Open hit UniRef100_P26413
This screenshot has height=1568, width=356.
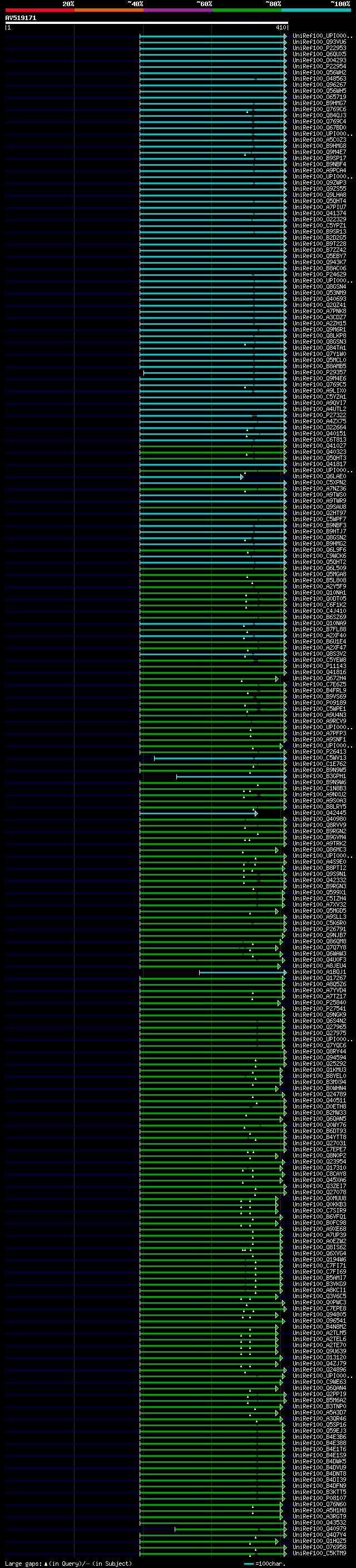319,752
